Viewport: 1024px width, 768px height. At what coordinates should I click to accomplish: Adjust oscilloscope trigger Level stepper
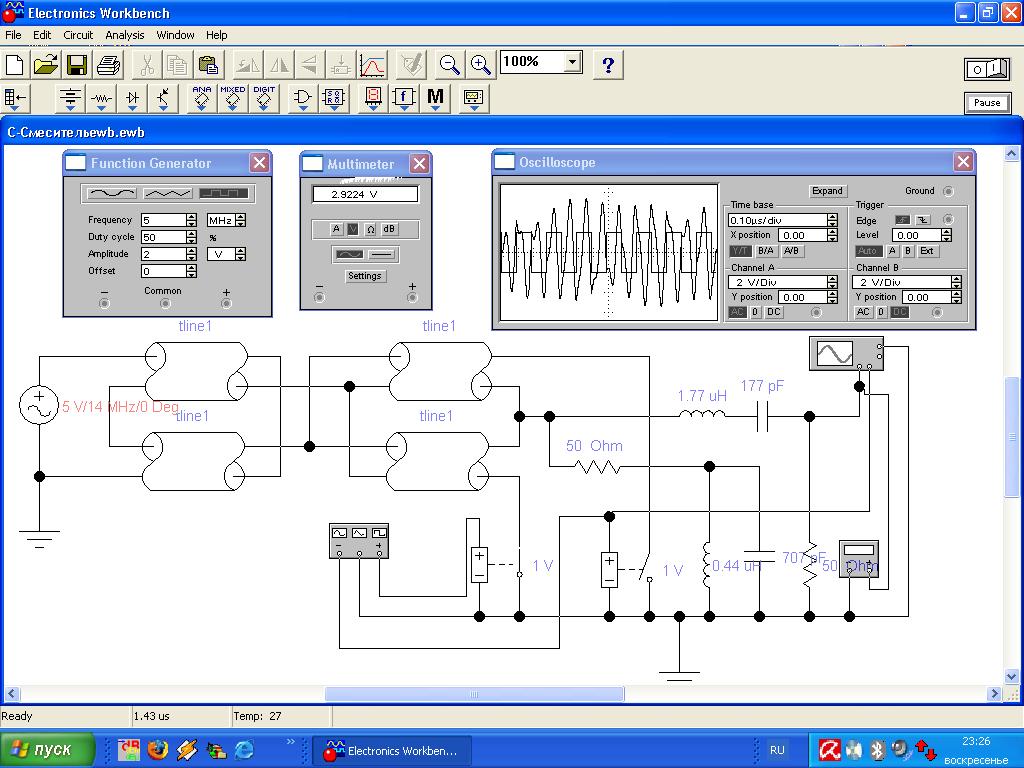pos(947,235)
